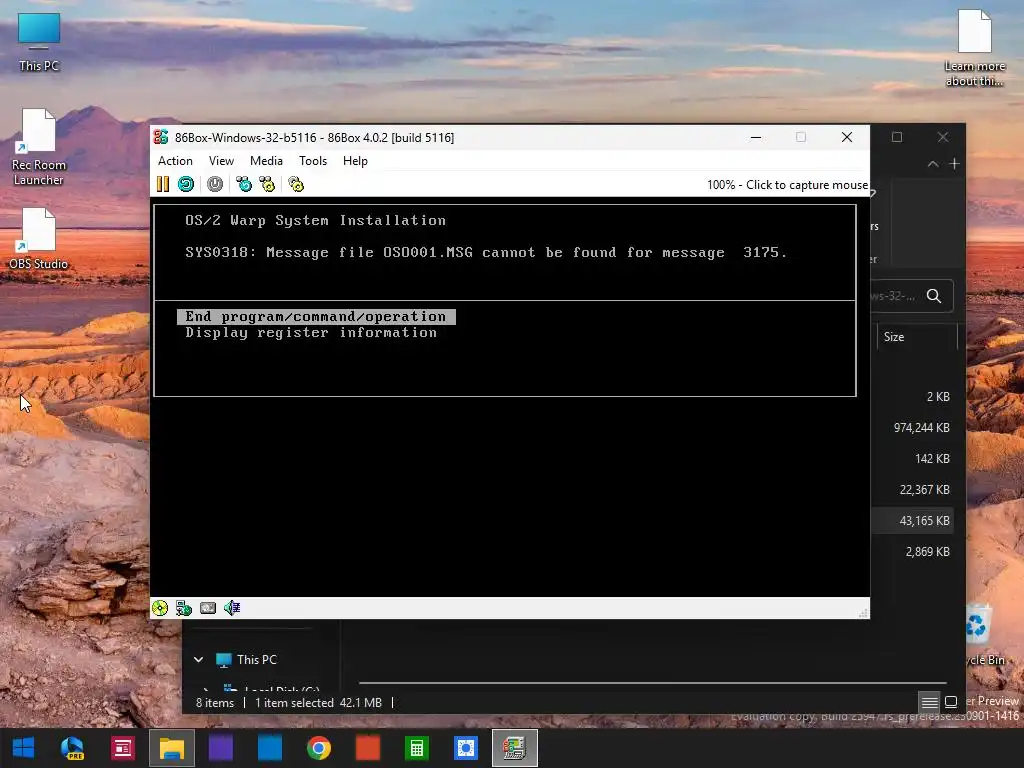Select the OBS Studio desktop shortcut
The image size is (1024, 768).
(x=39, y=239)
